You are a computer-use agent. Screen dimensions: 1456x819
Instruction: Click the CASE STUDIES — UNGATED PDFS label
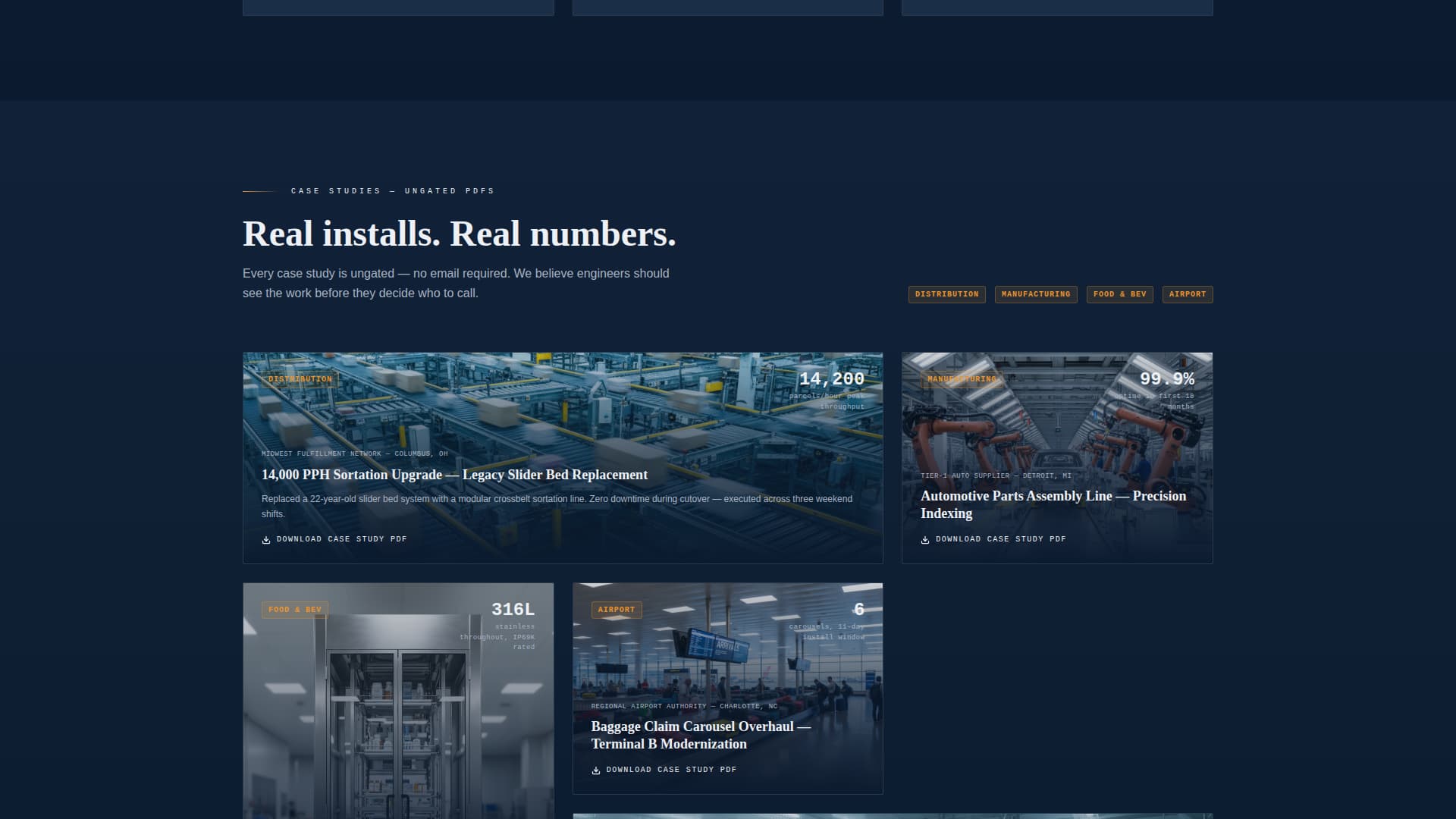point(391,191)
